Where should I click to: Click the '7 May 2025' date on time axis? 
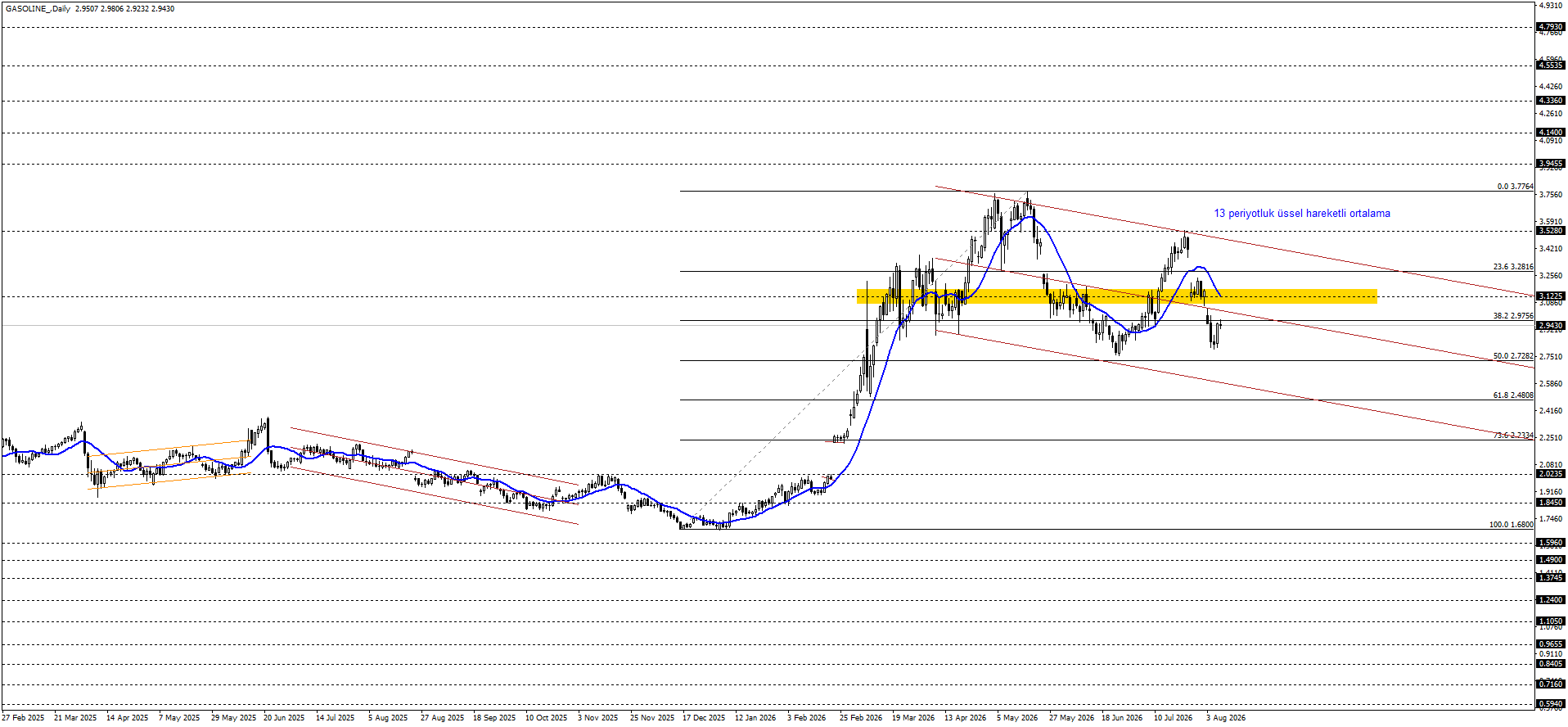tap(179, 718)
